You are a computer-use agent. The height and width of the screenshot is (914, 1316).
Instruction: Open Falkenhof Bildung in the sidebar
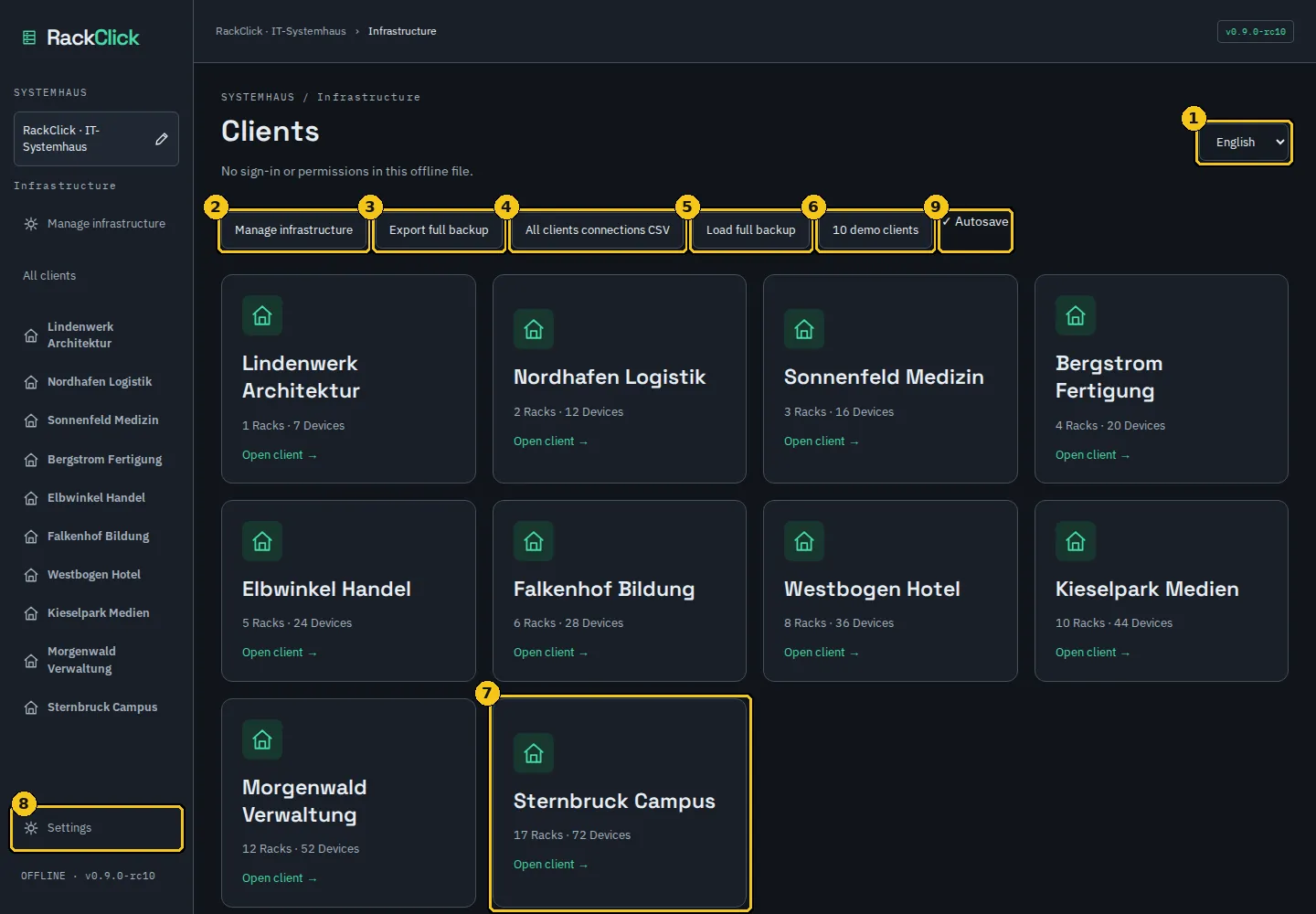click(x=96, y=537)
